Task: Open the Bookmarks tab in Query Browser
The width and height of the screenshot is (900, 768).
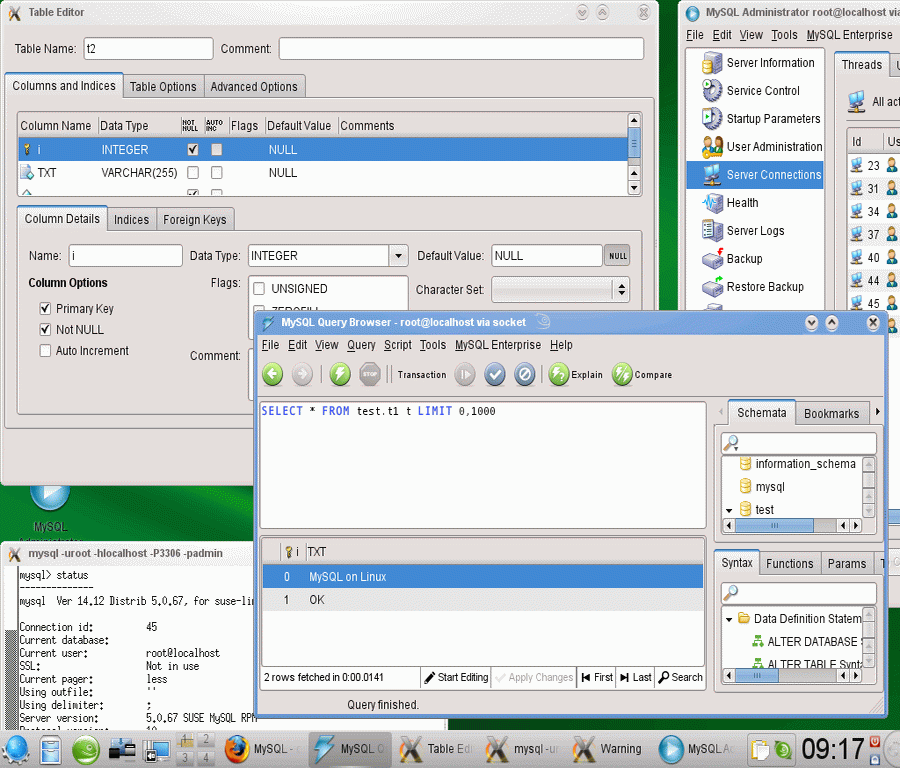Action: tap(831, 413)
